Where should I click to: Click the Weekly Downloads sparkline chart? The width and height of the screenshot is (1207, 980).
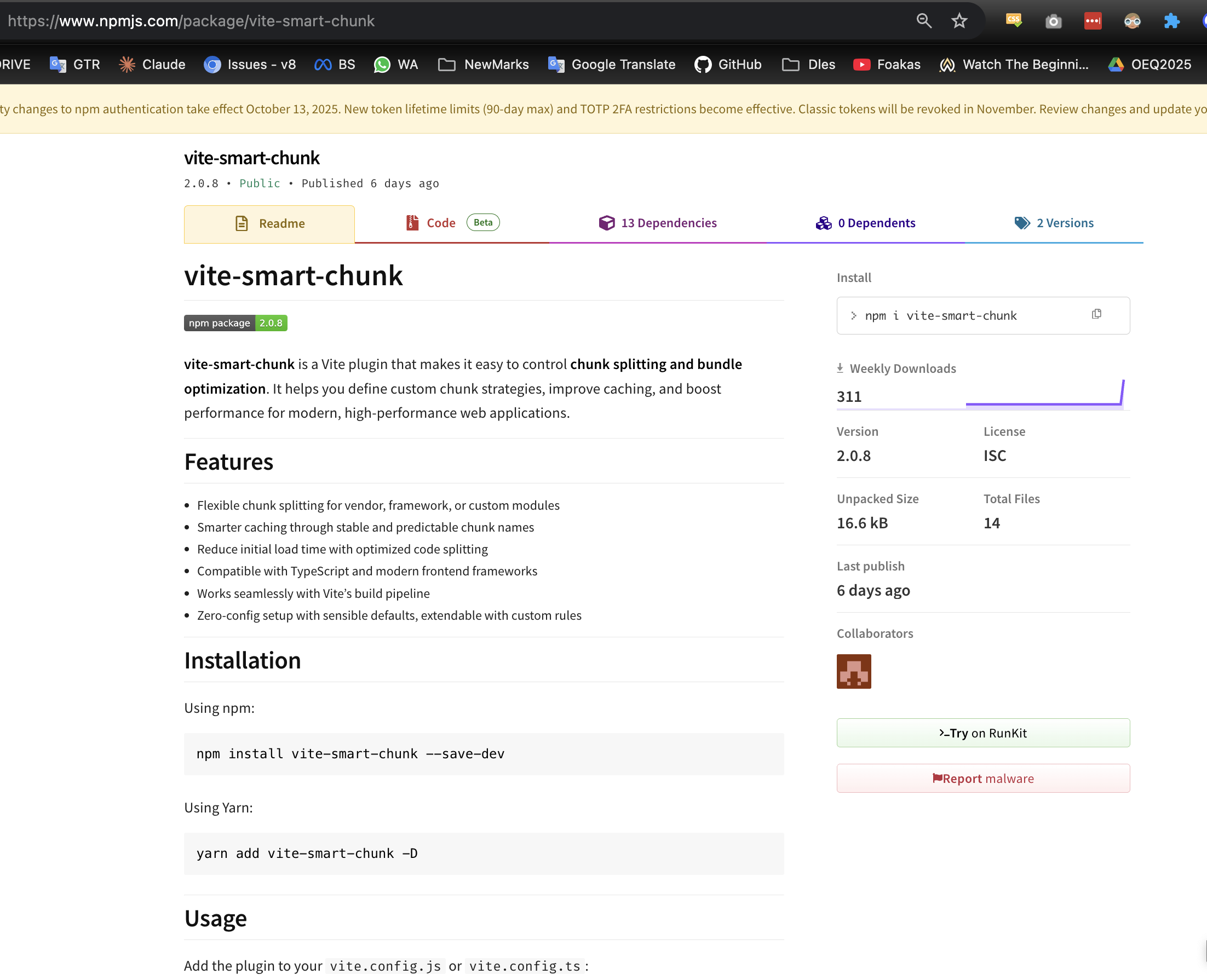pos(1044,394)
